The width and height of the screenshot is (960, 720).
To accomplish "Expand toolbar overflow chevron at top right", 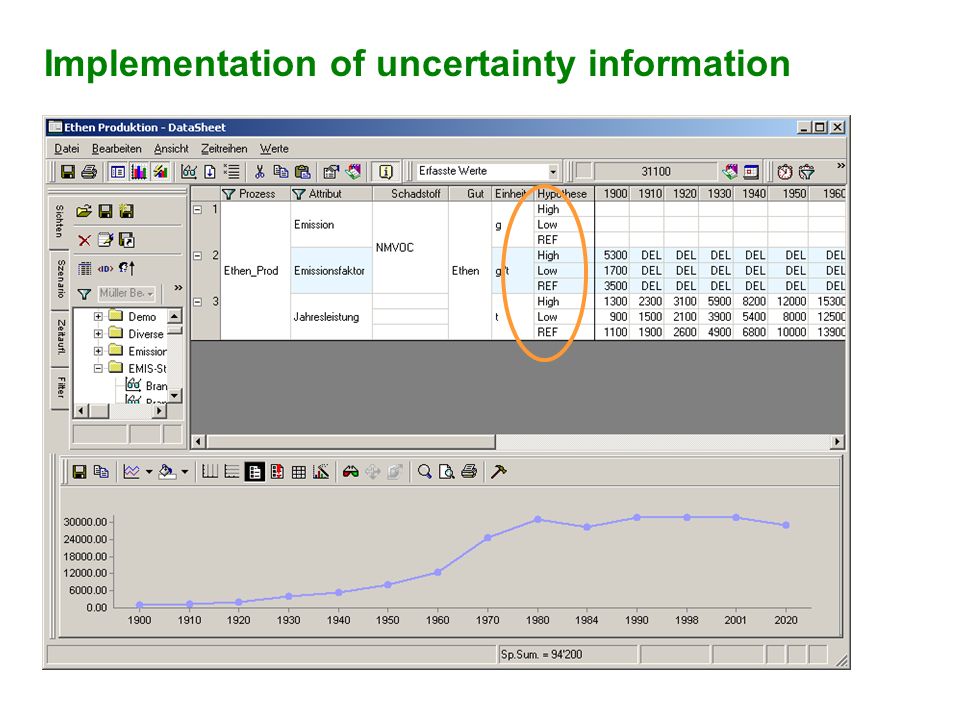I will pos(841,166).
